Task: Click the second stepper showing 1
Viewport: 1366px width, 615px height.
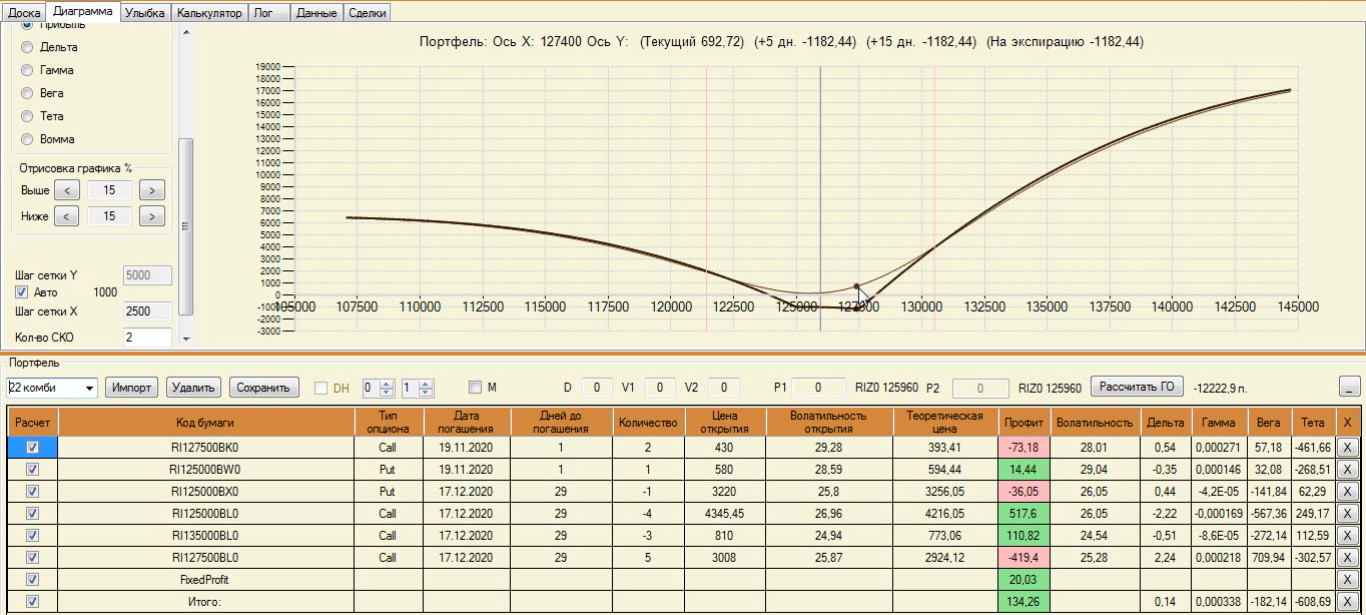Action: coord(417,387)
